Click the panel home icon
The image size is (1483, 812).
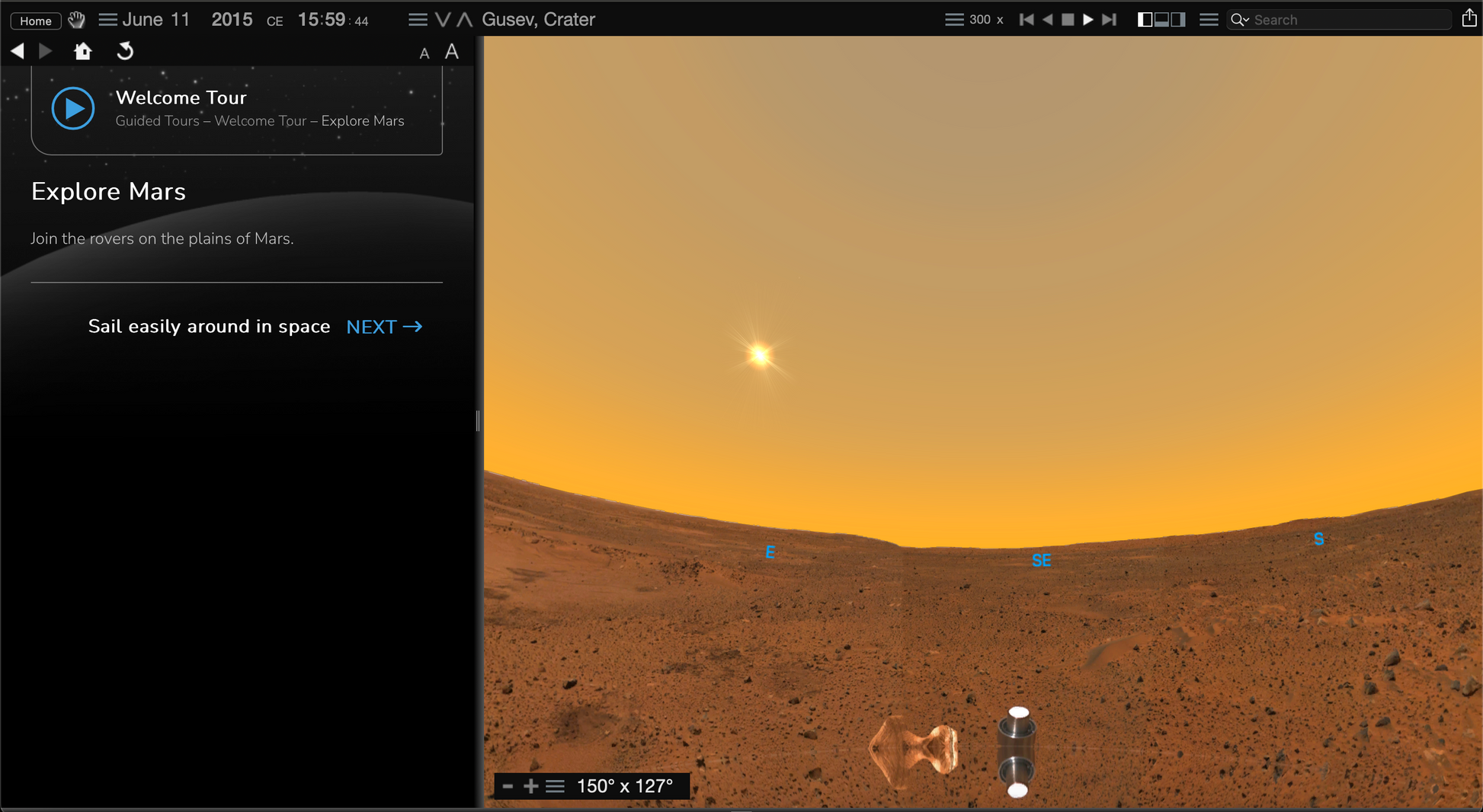pos(83,51)
